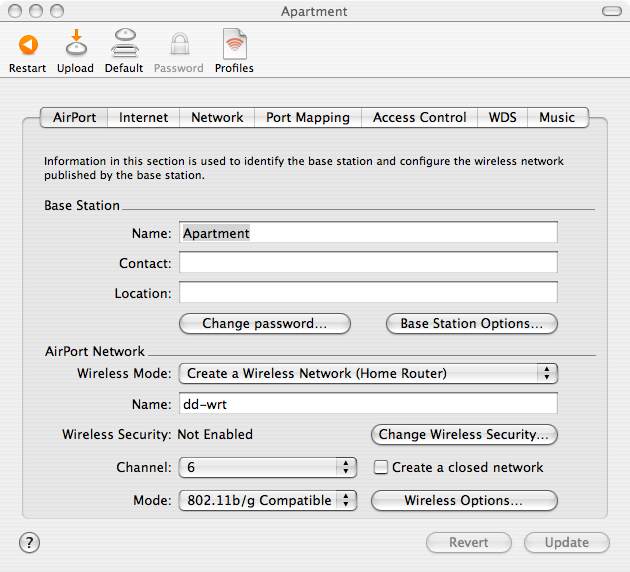This screenshot has width=630, height=572.
Task: Open the Channel dropdown
Action: coord(268,468)
